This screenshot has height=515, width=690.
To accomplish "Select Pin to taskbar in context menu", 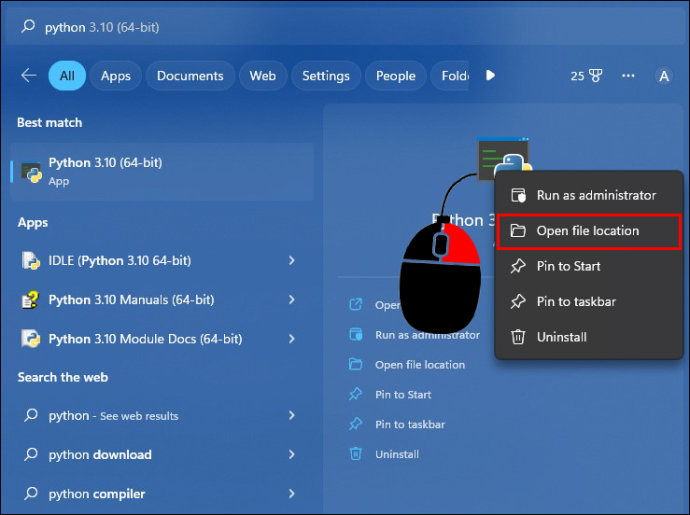I will click(x=589, y=302).
